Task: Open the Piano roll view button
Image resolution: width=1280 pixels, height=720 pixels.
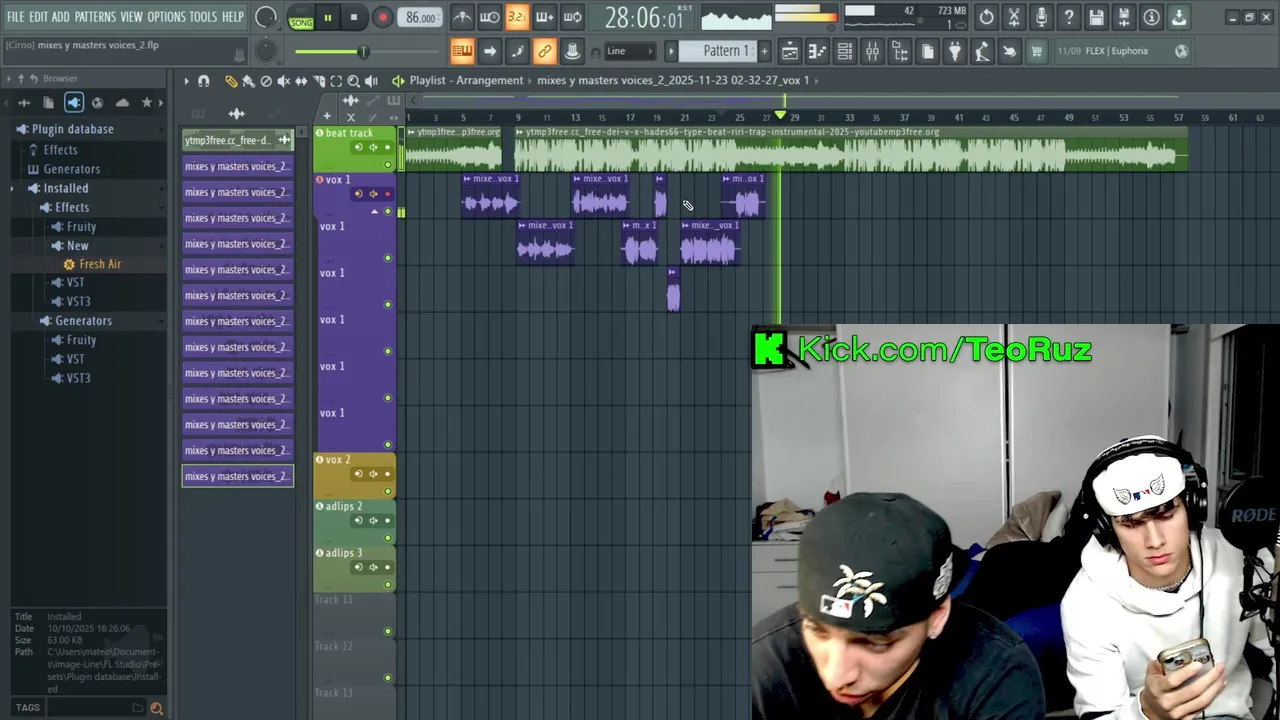Action: coord(817,51)
